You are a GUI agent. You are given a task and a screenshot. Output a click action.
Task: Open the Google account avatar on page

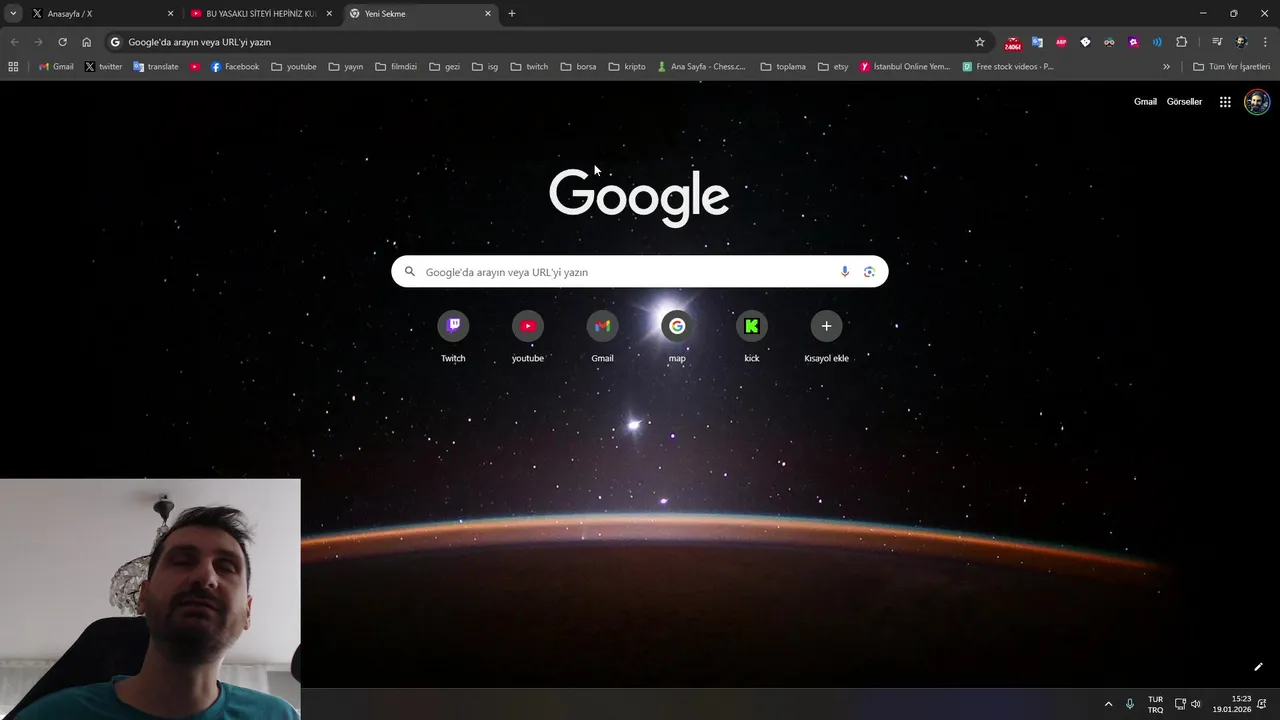1257,102
